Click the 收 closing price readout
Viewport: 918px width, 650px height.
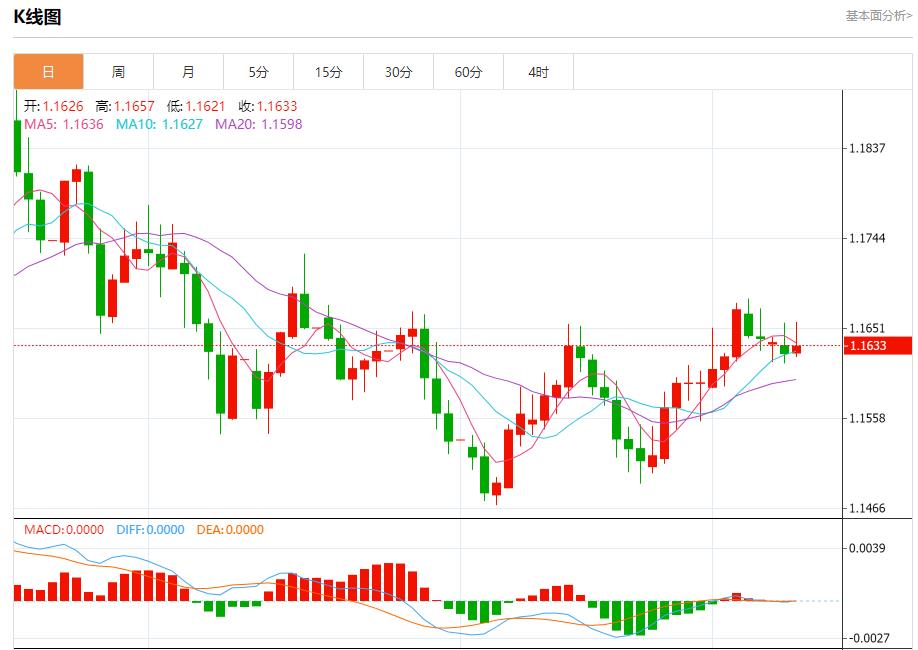267,106
